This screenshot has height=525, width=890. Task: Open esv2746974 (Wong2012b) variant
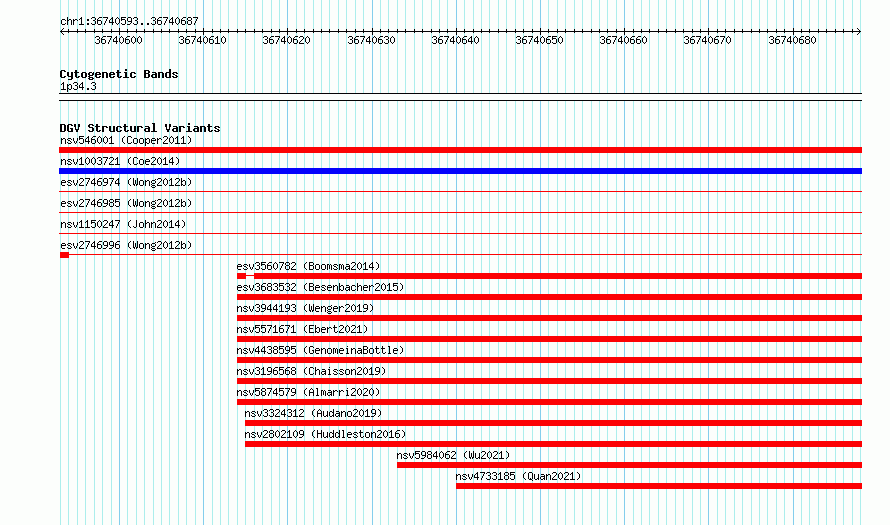pyautogui.click(x=126, y=182)
